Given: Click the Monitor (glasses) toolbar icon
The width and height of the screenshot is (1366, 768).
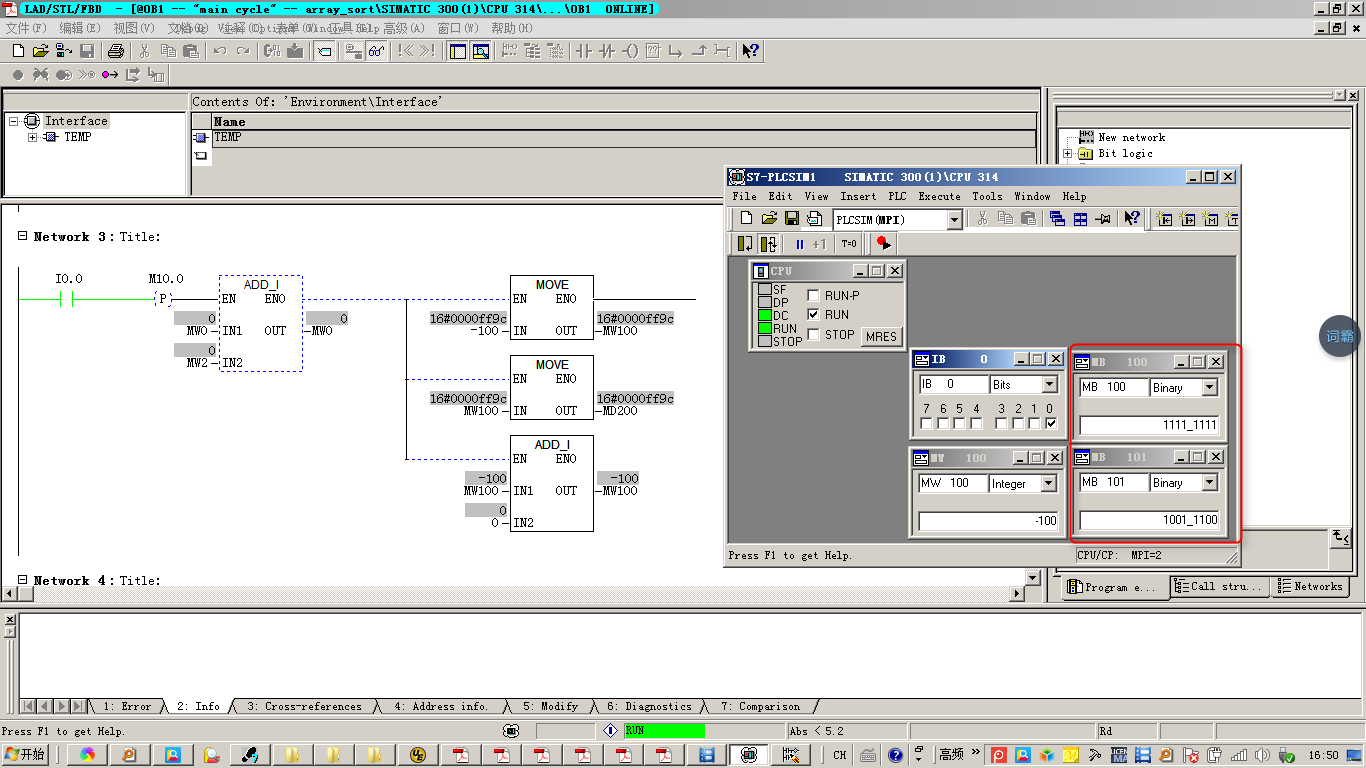Looking at the screenshot, I should [x=376, y=51].
